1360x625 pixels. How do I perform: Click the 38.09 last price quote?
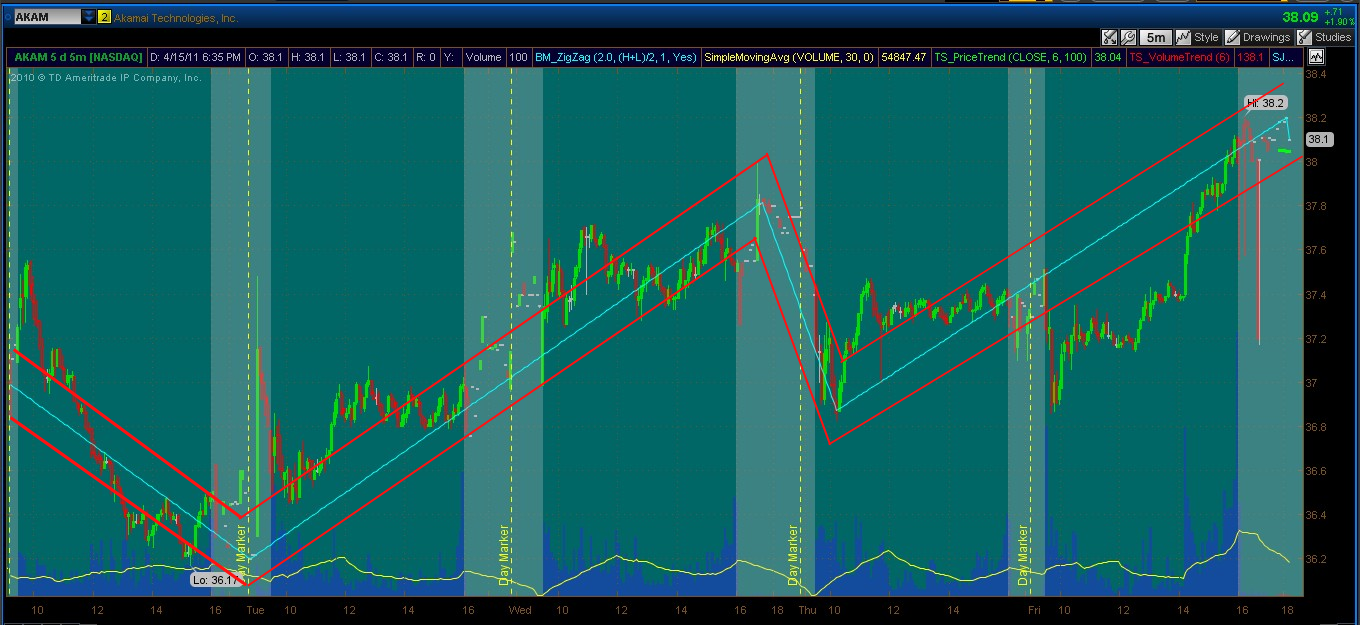tap(1300, 17)
